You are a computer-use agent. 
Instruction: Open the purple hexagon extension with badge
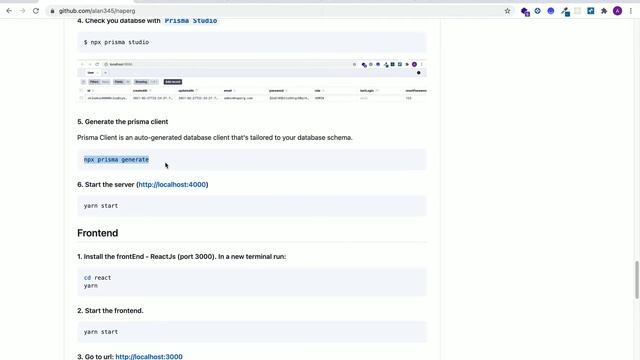coord(525,11)
